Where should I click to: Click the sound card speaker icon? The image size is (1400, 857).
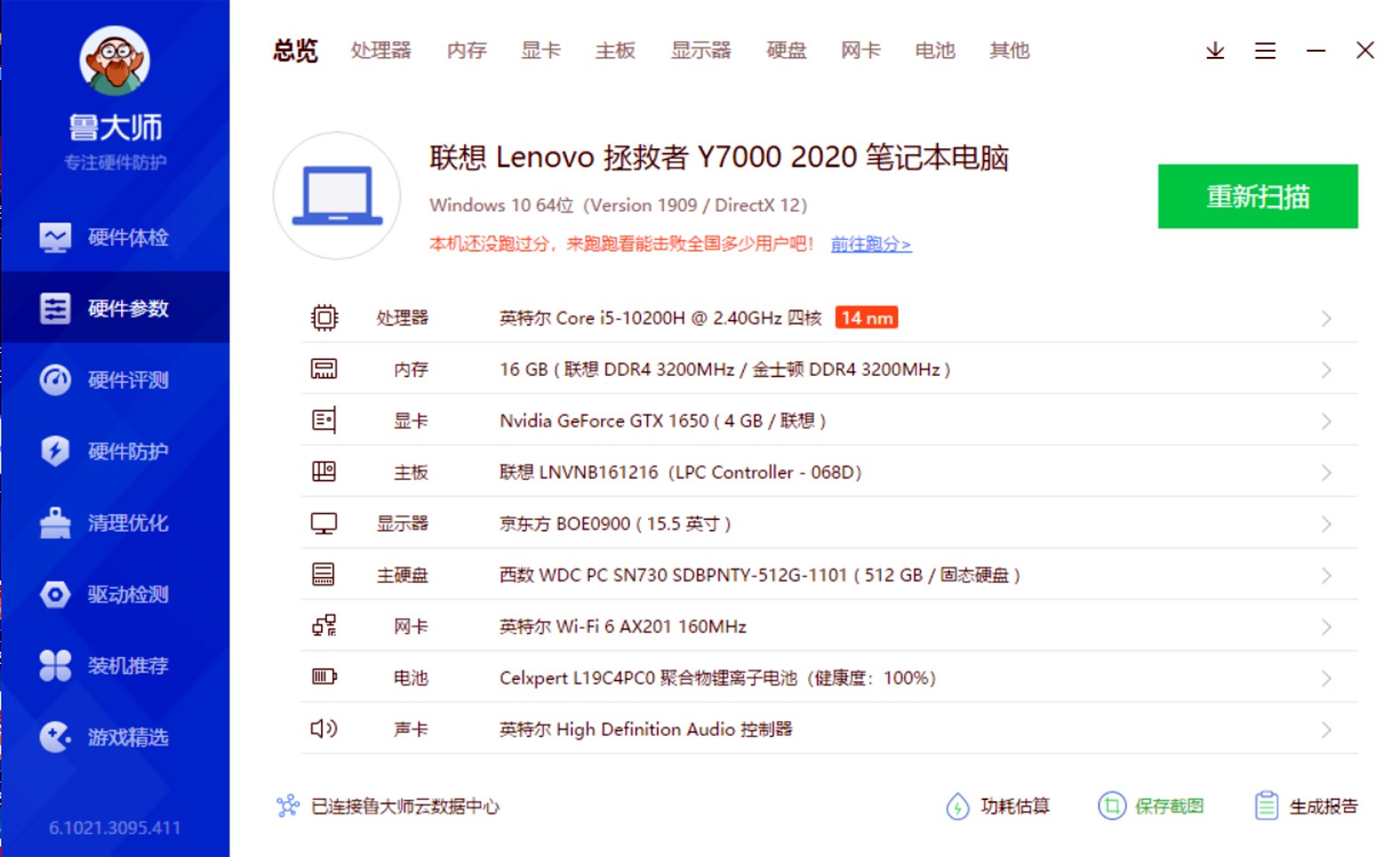pyautogui.click(x=324, y=728)
